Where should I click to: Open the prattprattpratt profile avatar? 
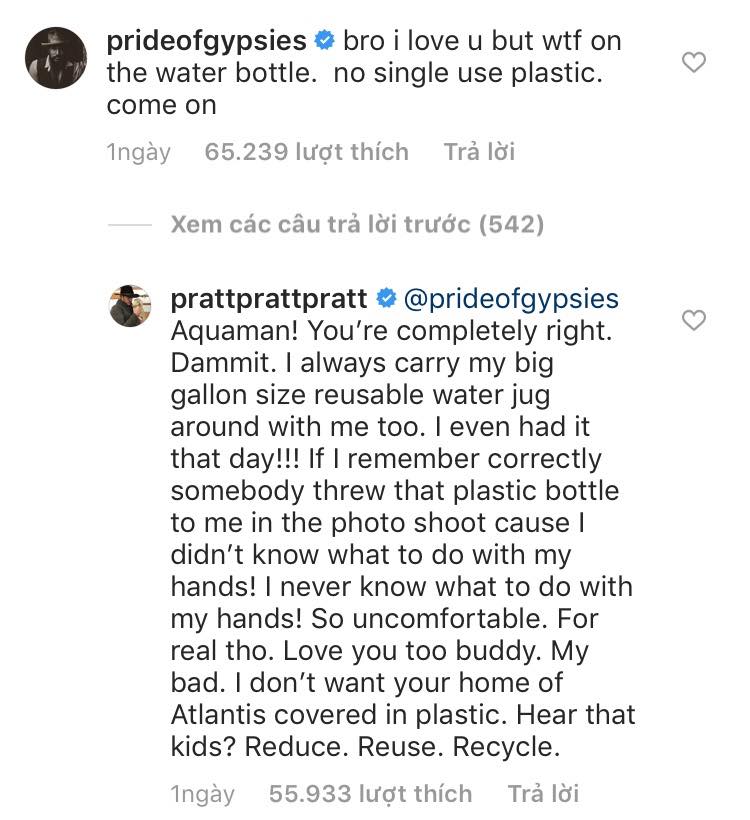(129, 305)
